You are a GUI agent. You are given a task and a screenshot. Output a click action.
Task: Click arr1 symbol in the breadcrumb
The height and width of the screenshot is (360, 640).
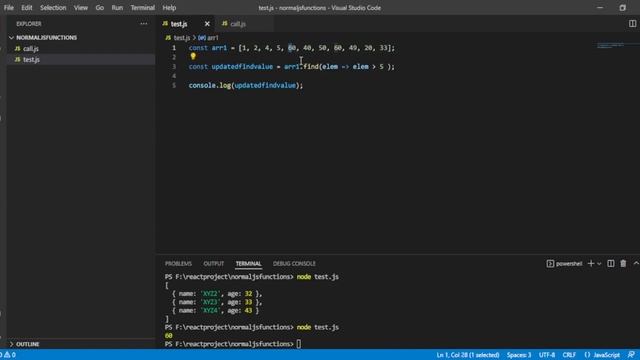(213, 38)
